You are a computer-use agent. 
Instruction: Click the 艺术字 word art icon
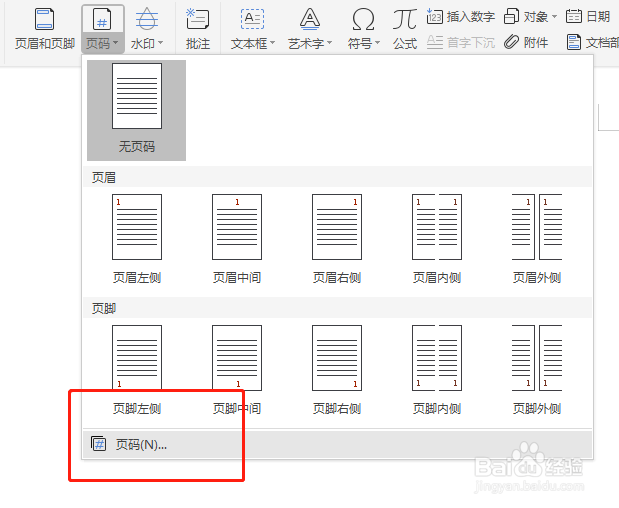(x=310, y=19)
